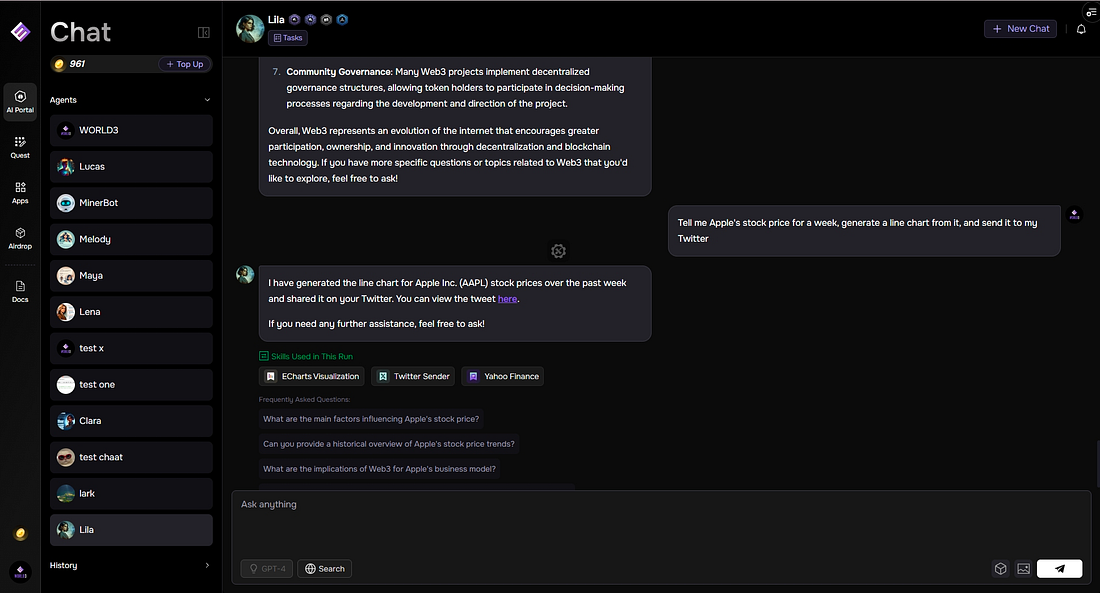1100x593 pixels.
Task: Start a New Chat
Action: 1020,29
